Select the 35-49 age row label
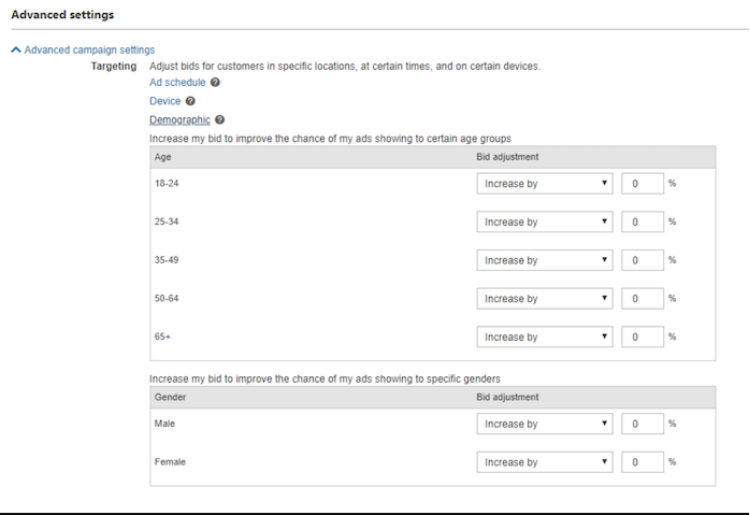Viewport: 750px width, 515px height. pos(166,260)
